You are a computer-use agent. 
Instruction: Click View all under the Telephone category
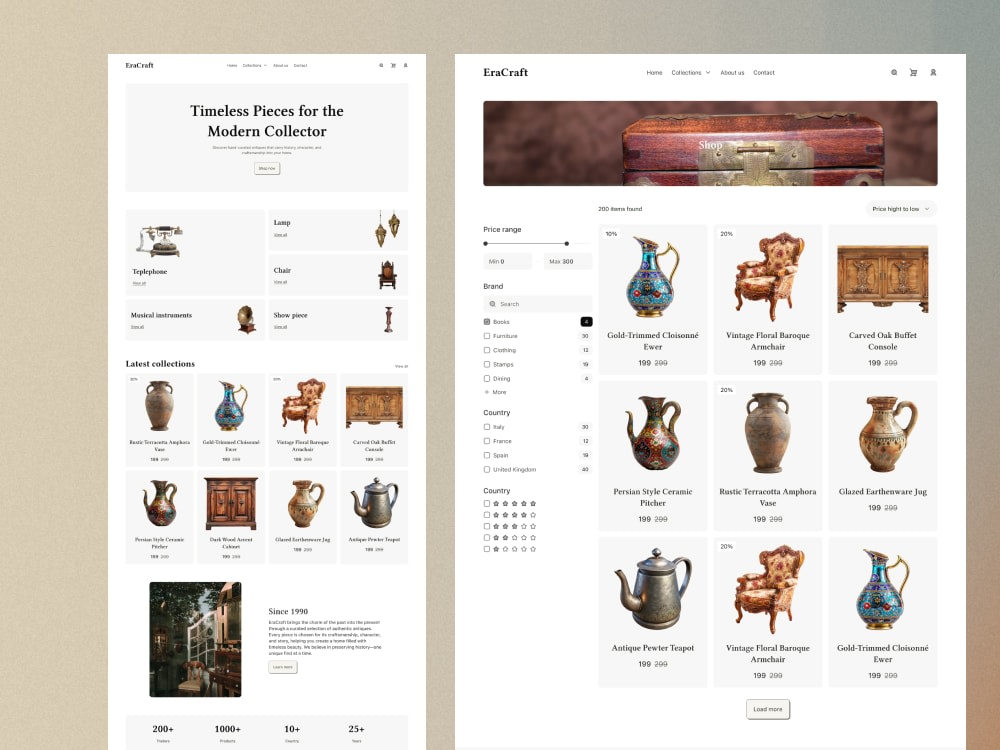[x=139, y=283]
